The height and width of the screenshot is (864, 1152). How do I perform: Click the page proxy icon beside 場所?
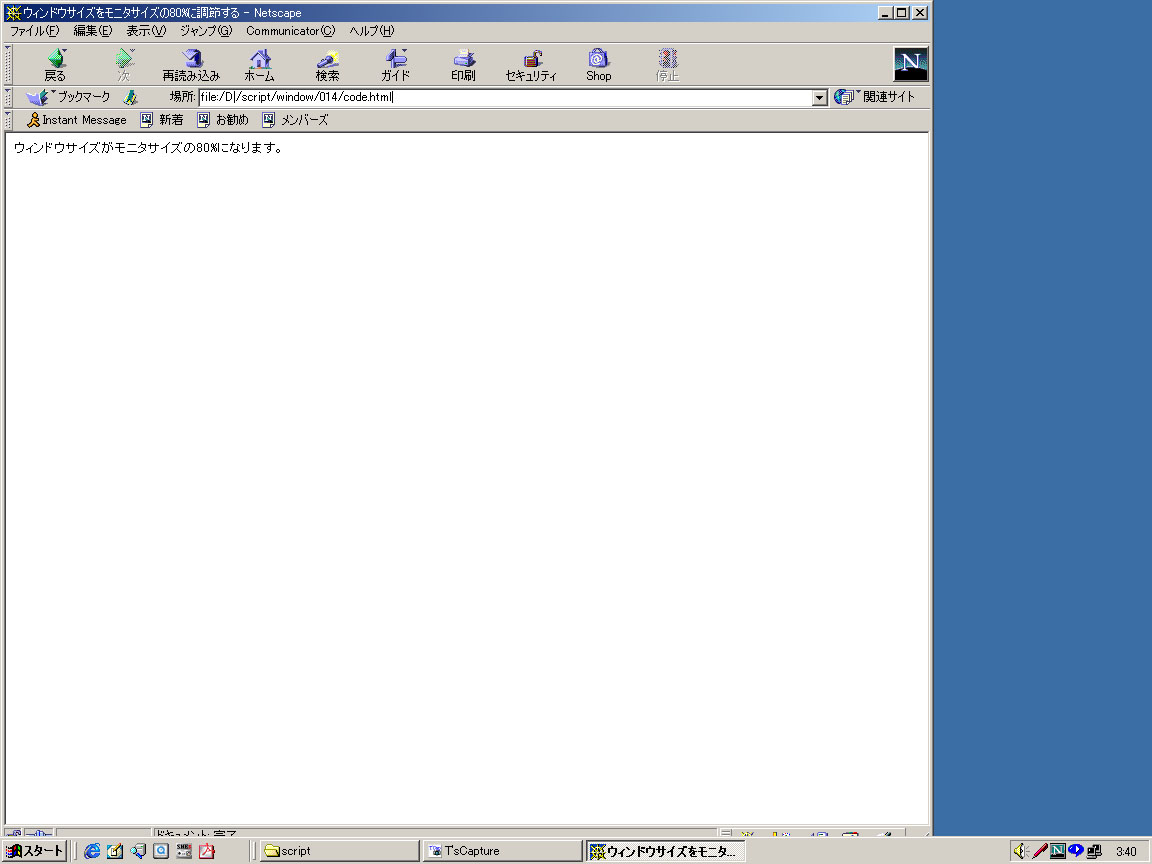(131, 97)
